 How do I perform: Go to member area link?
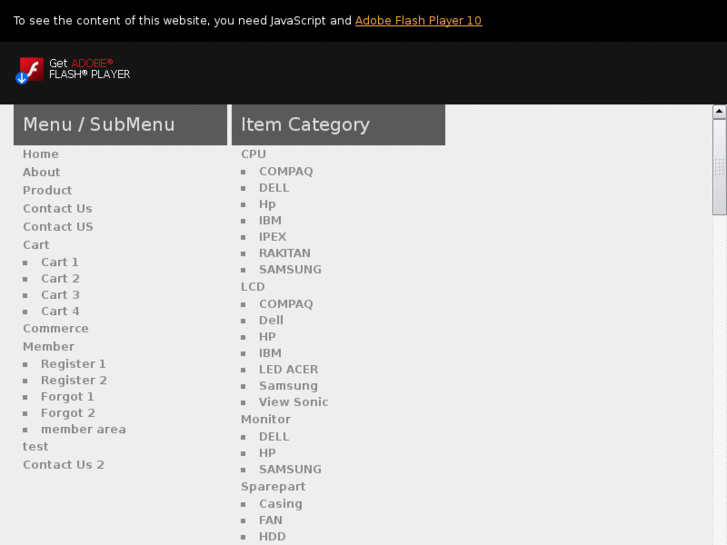pyautogui.click(x=83, y=429)
